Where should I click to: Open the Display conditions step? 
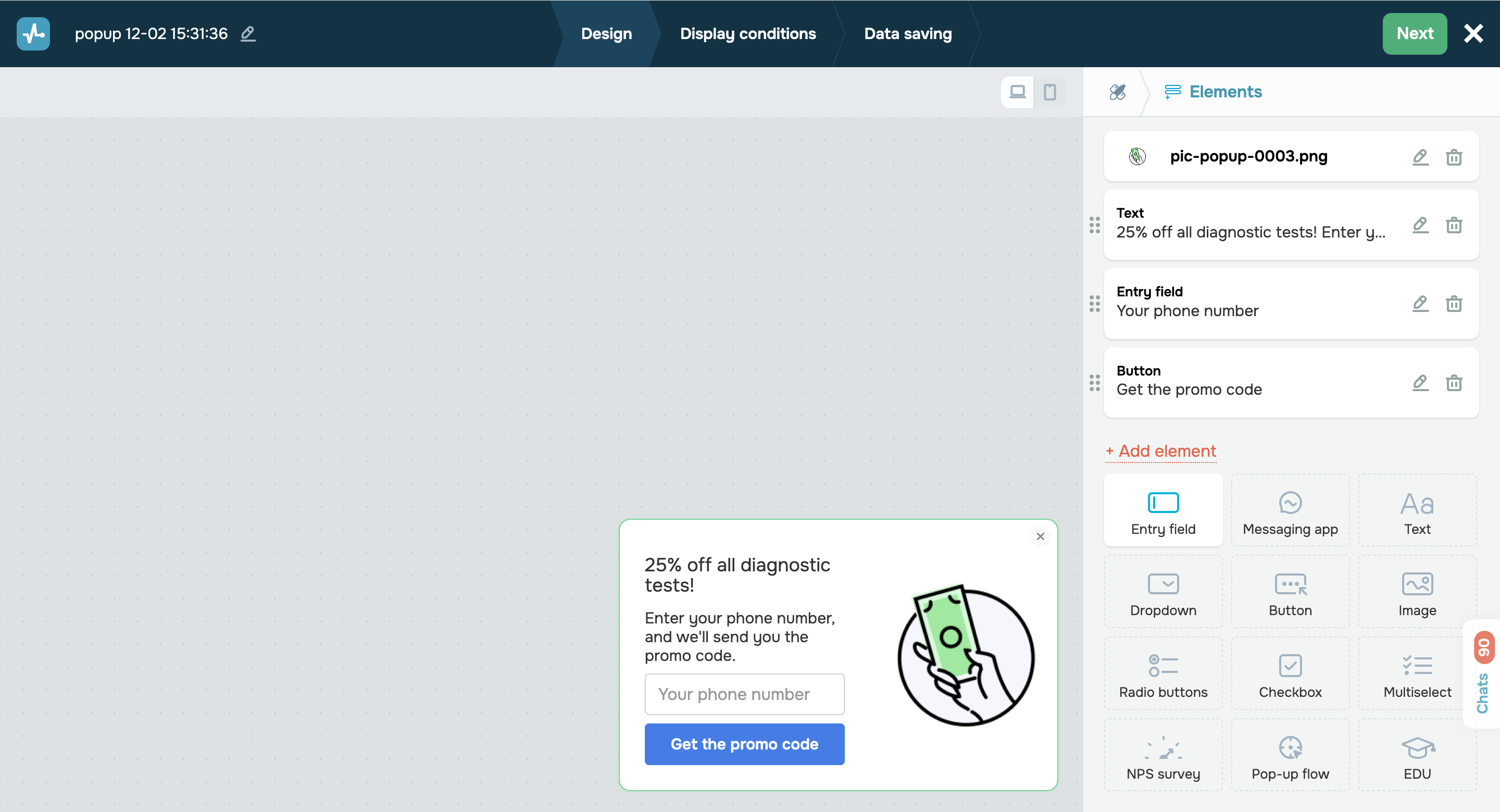(748, 34)
